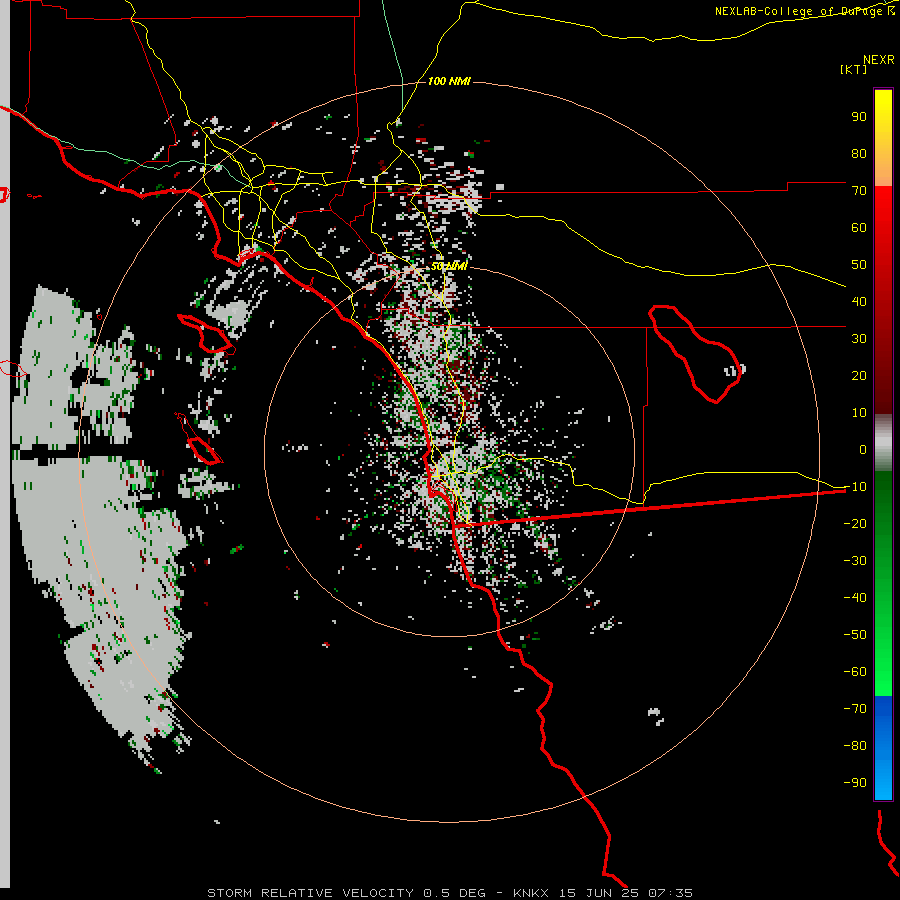Pick the gray zero-velocity segment of the color bar
This screenshot has width=900, height=900.
pyautogui.click(x=883, y=443)
